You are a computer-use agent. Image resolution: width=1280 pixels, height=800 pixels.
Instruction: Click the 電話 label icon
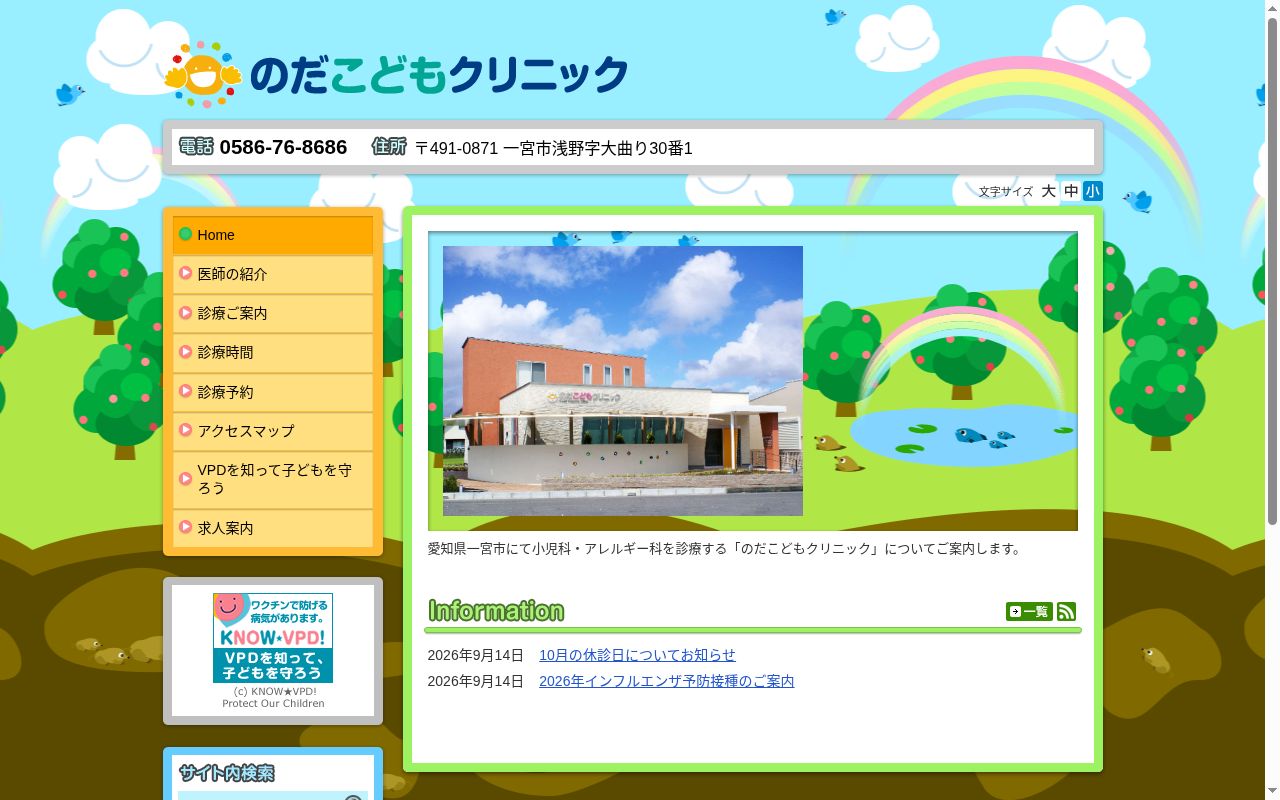click(196, 146)
